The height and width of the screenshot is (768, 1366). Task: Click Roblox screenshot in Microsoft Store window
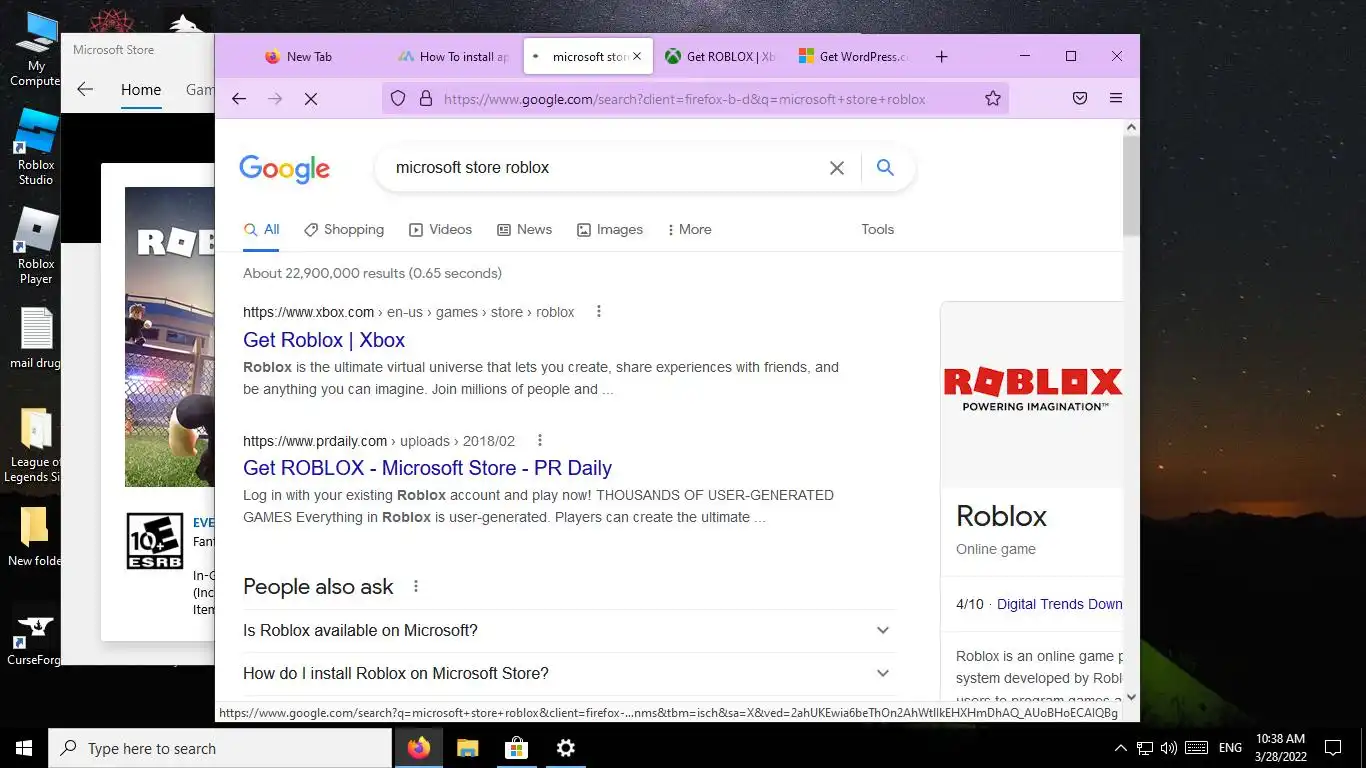[169, 337]
